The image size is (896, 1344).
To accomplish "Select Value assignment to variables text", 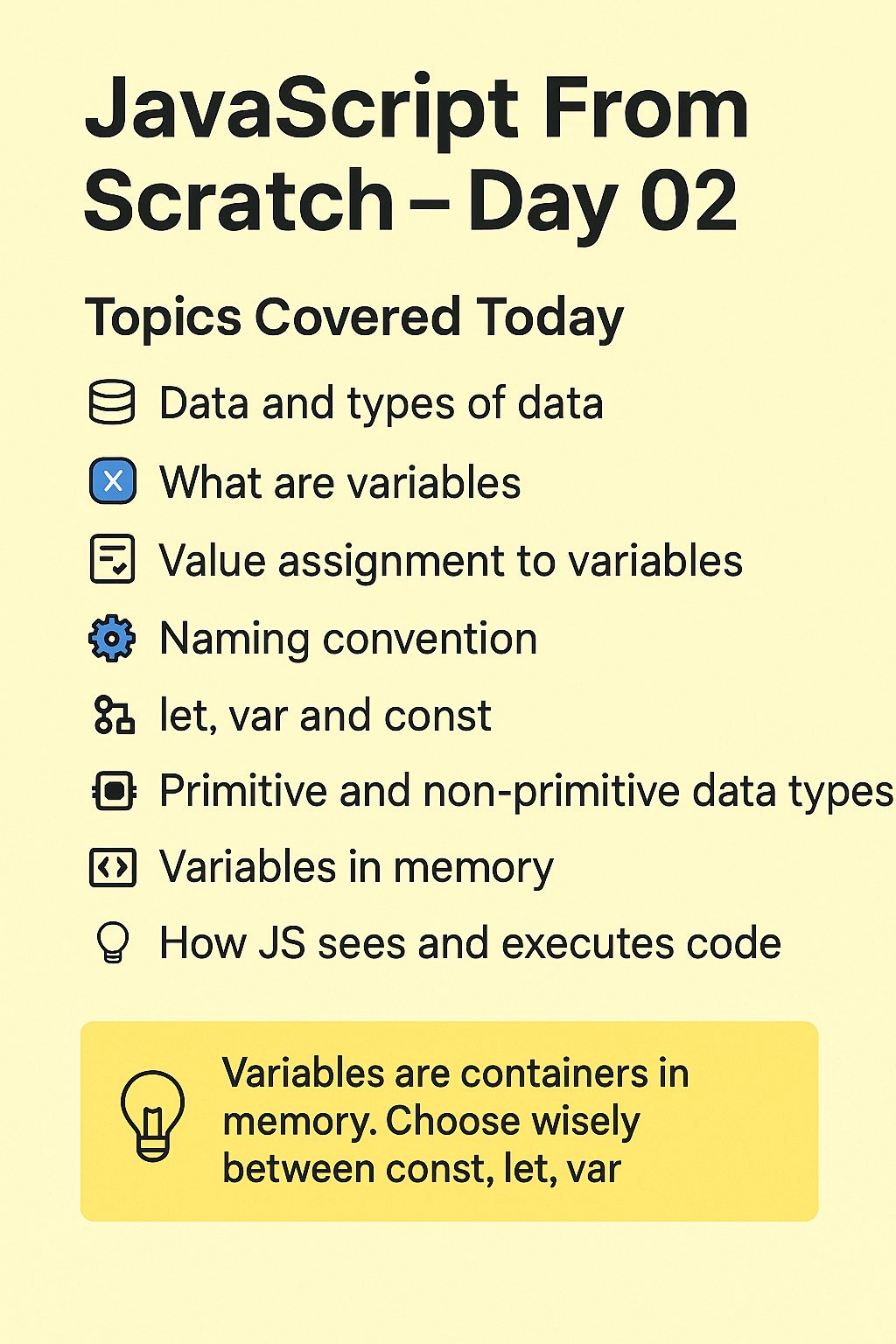I will tap(451, 562).
